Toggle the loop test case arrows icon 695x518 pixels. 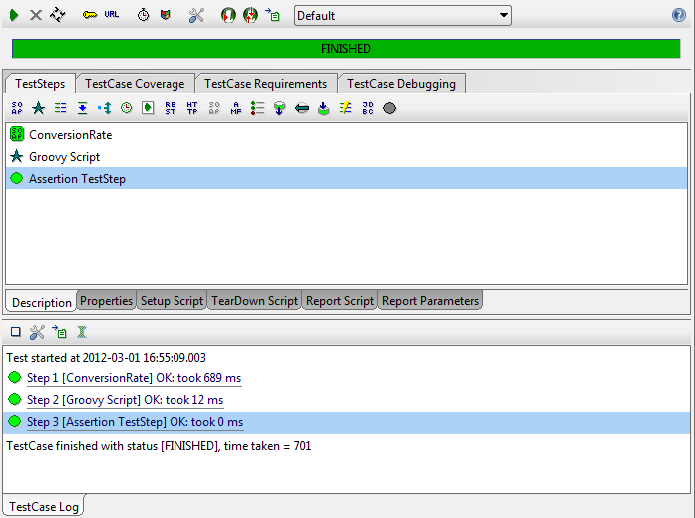[57, 15]
